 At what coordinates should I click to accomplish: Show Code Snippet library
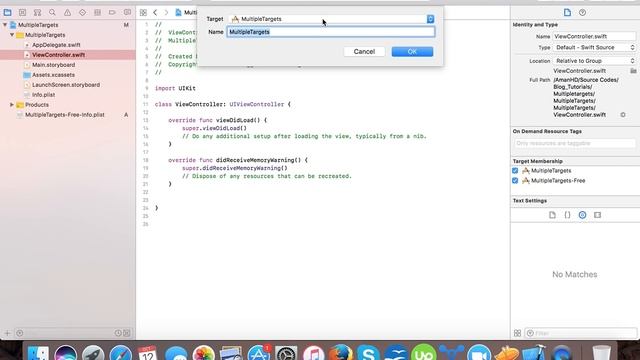pyautogui.click(x=567, y=215)
